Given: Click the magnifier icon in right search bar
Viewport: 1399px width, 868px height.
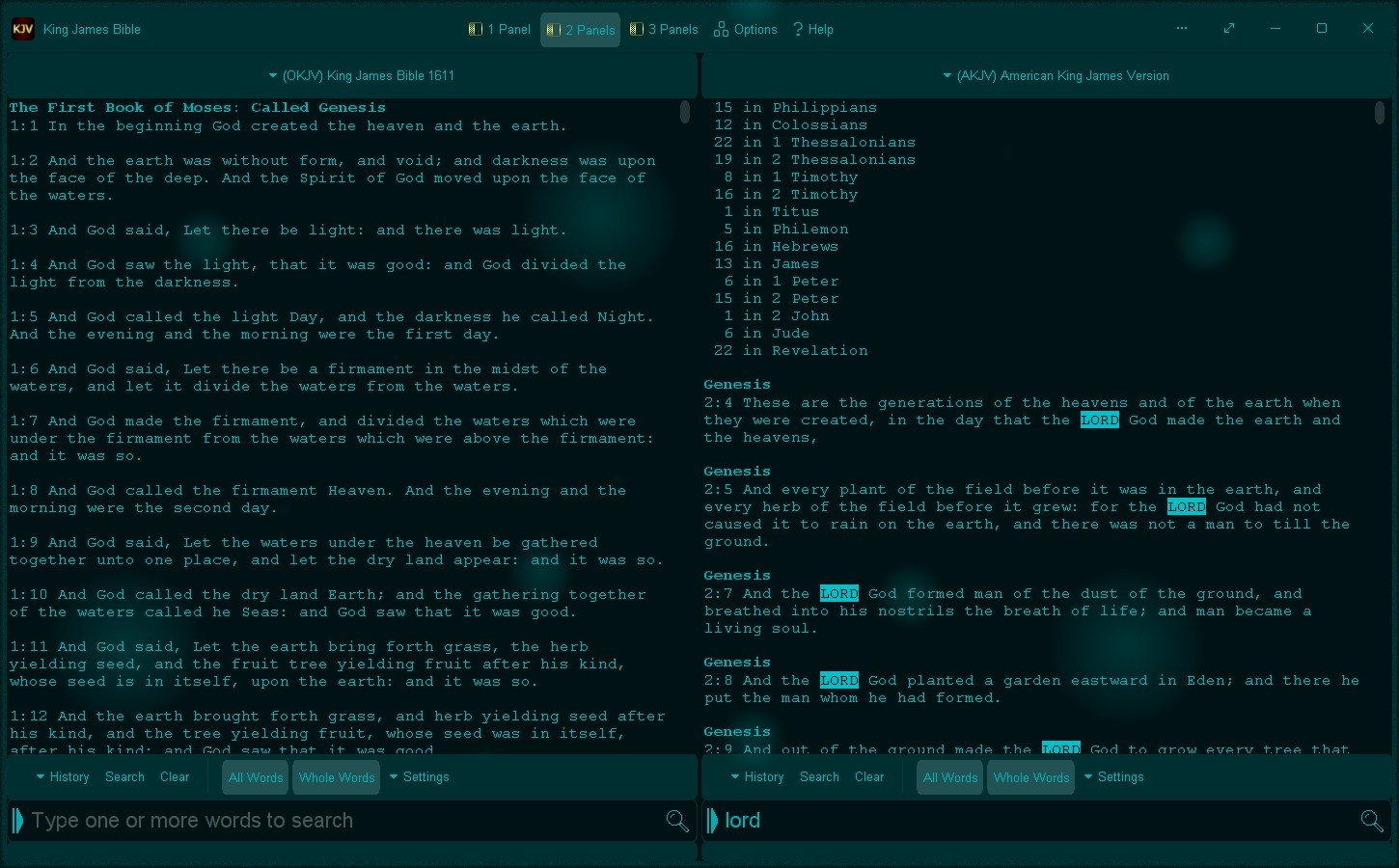Looking at the screenshot, I should pyautogui.click(x=1372, y=821).
